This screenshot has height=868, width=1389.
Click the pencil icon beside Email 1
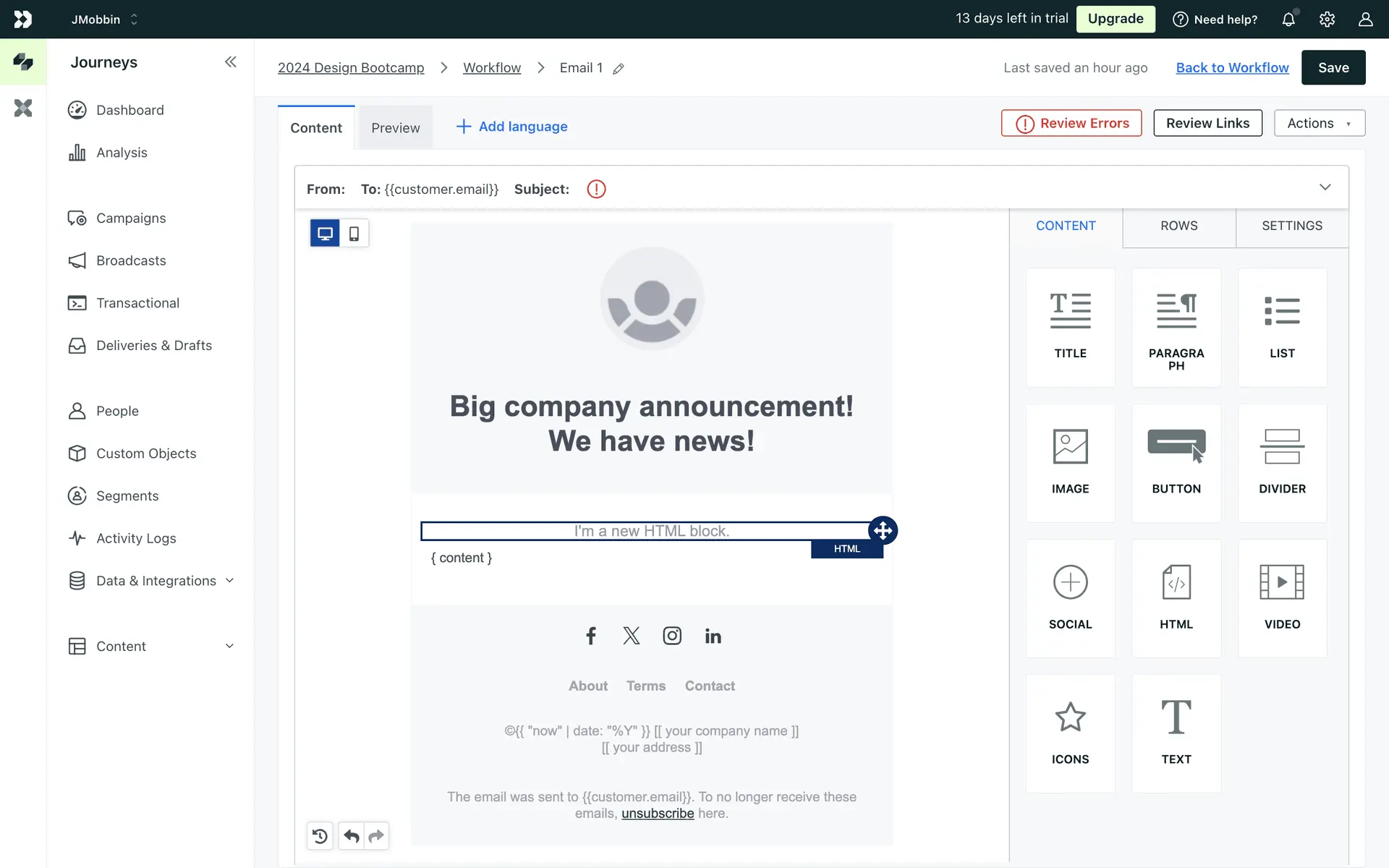pos(619,69)
